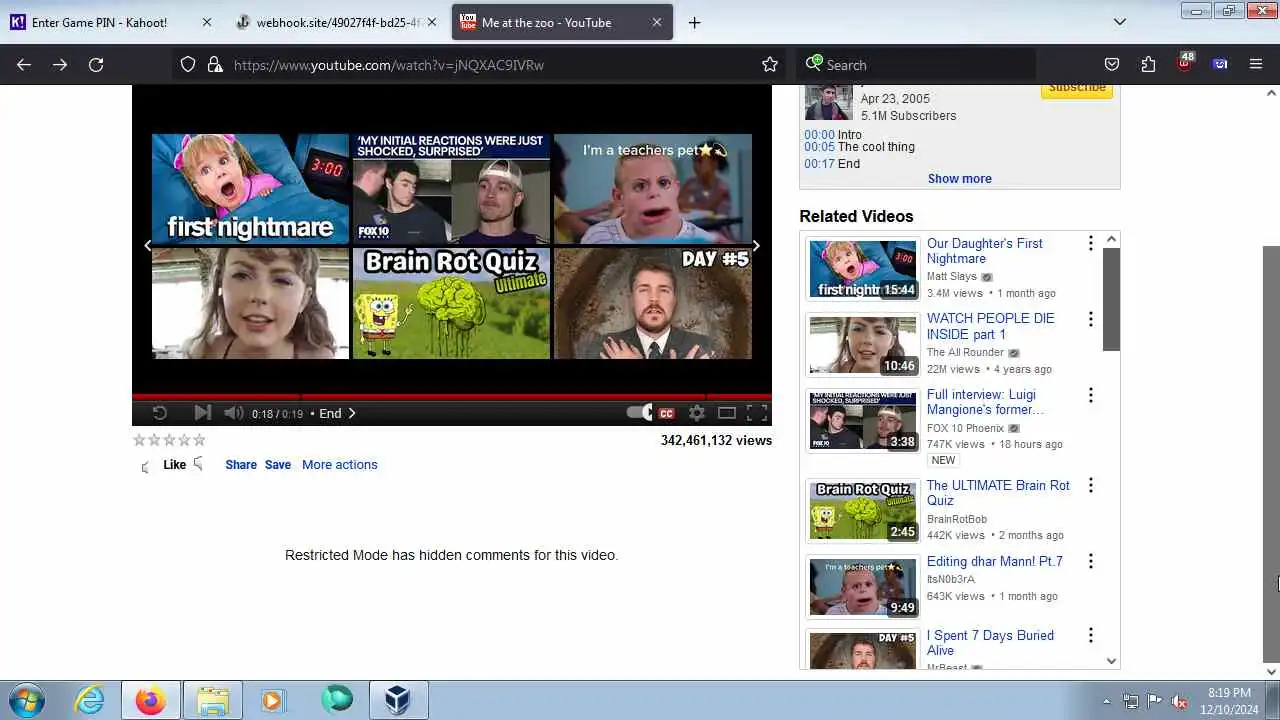Viewport: 1280px width, 720px height.
Task: Expand the End chapter chevron
Action: point(352,413)
